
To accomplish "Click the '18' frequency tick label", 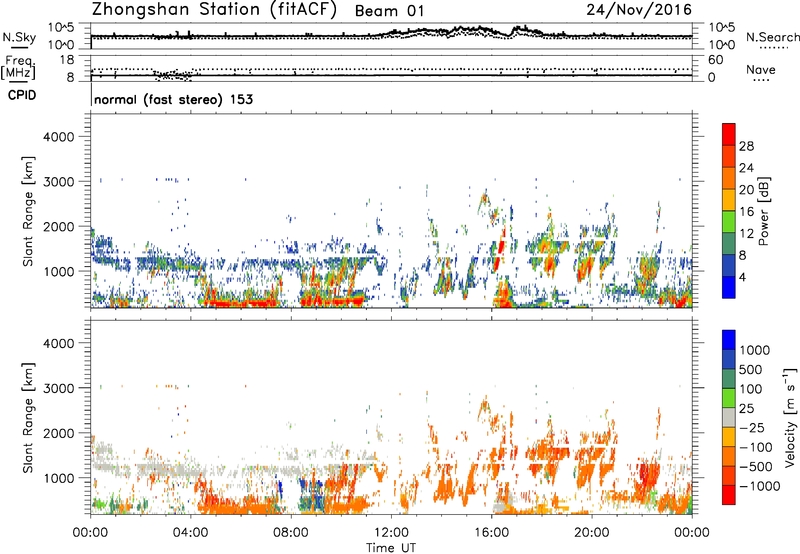I will (66, 60).
